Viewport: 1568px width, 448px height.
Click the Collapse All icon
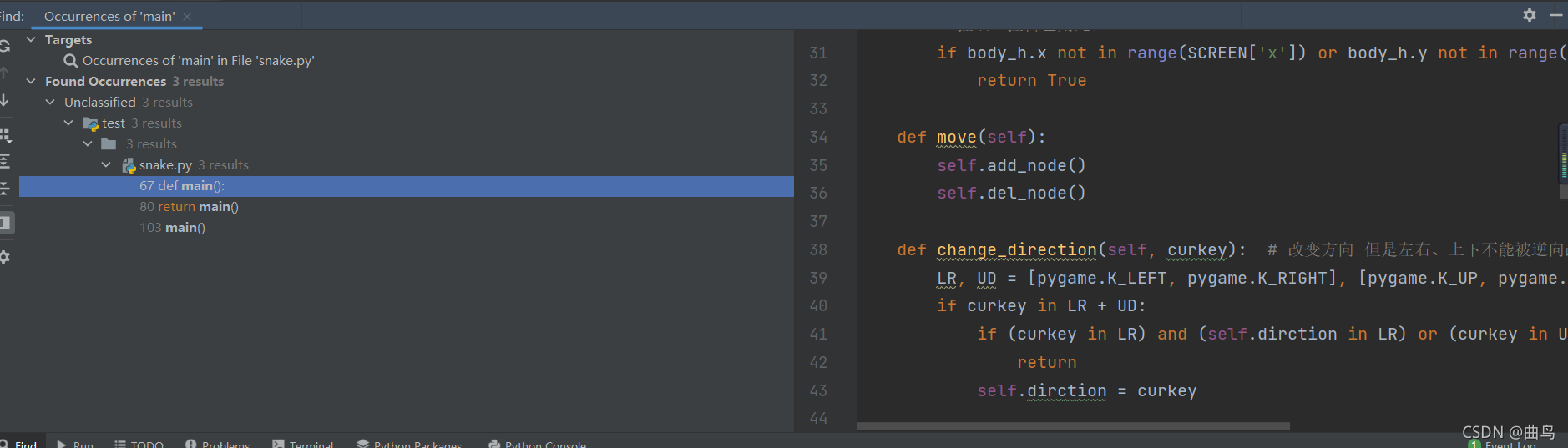point(5,189)
